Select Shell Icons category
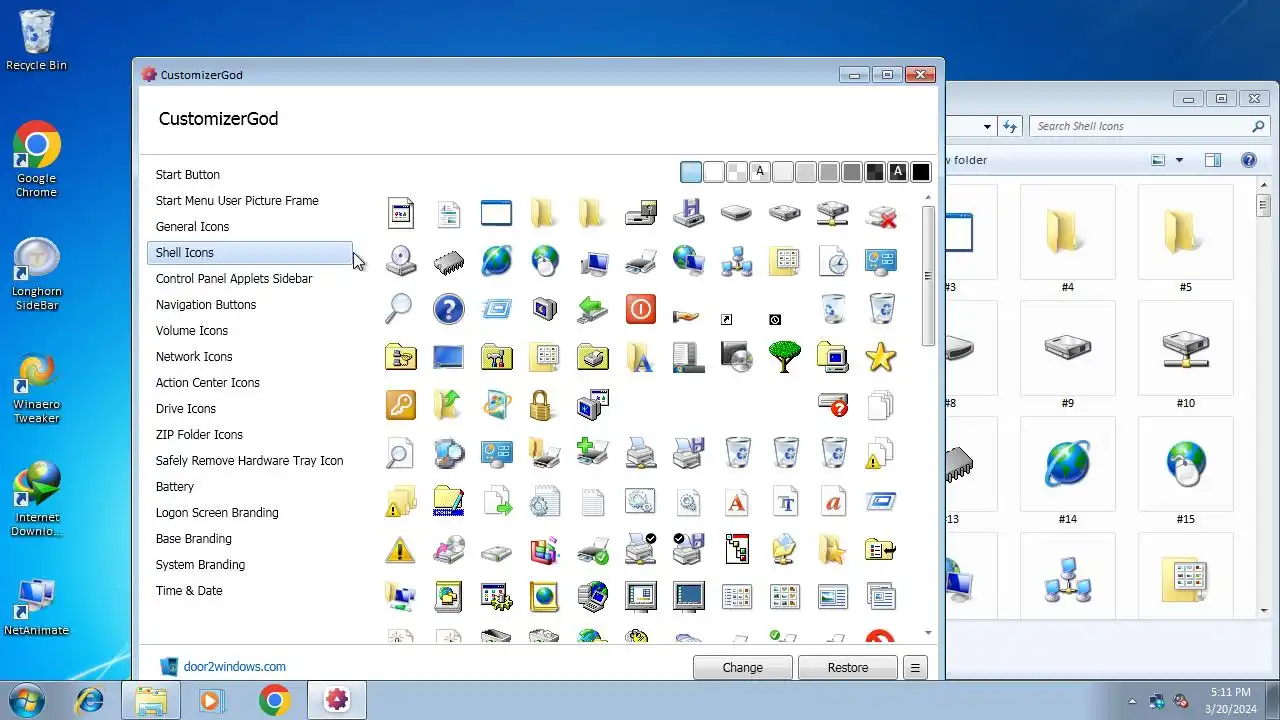The width and height of the screenshot is (1280, 720). coord(250,252)
